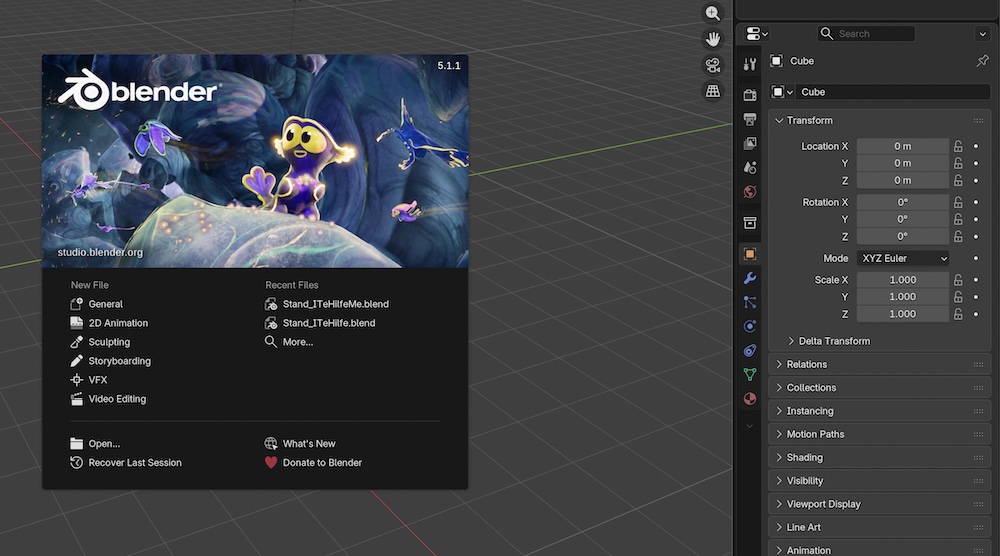
Task: Open the View Layer properties tab
Action: (x=750, y=143)
